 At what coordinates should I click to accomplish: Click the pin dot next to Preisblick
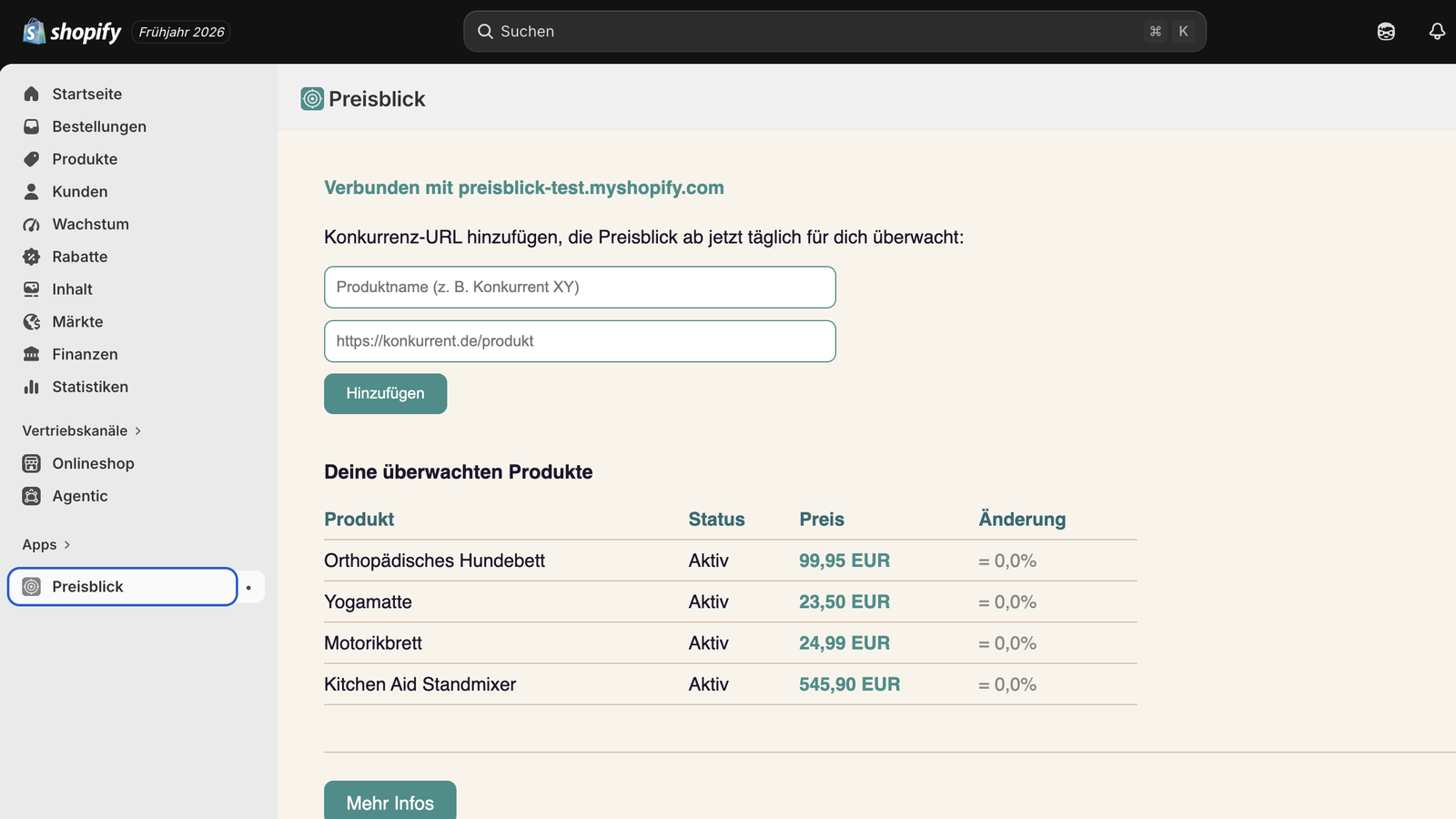coord(248,587)
